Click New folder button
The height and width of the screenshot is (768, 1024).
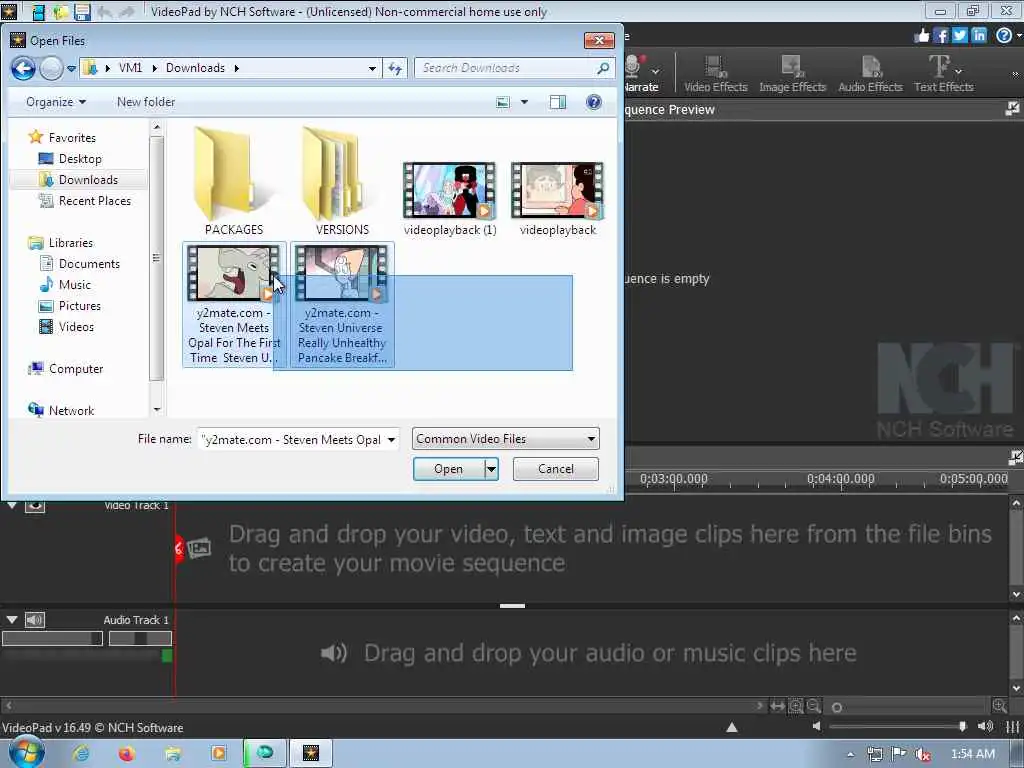pyautogui.click(x=146, y=102)
